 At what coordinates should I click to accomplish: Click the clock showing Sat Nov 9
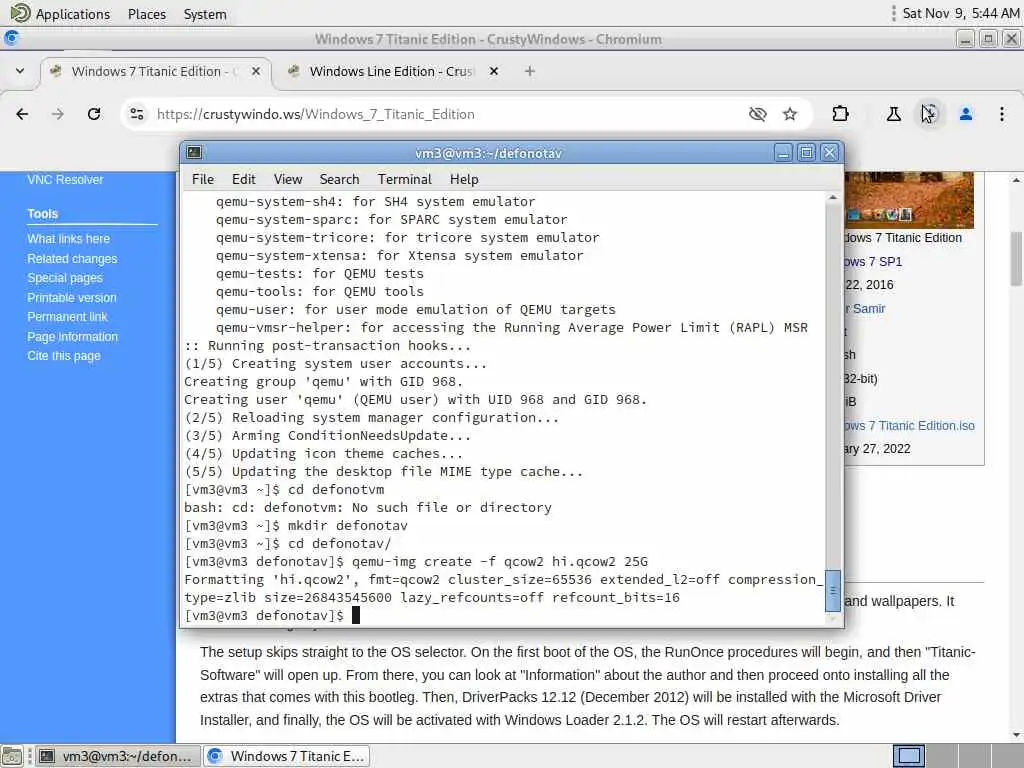point(961,13)
